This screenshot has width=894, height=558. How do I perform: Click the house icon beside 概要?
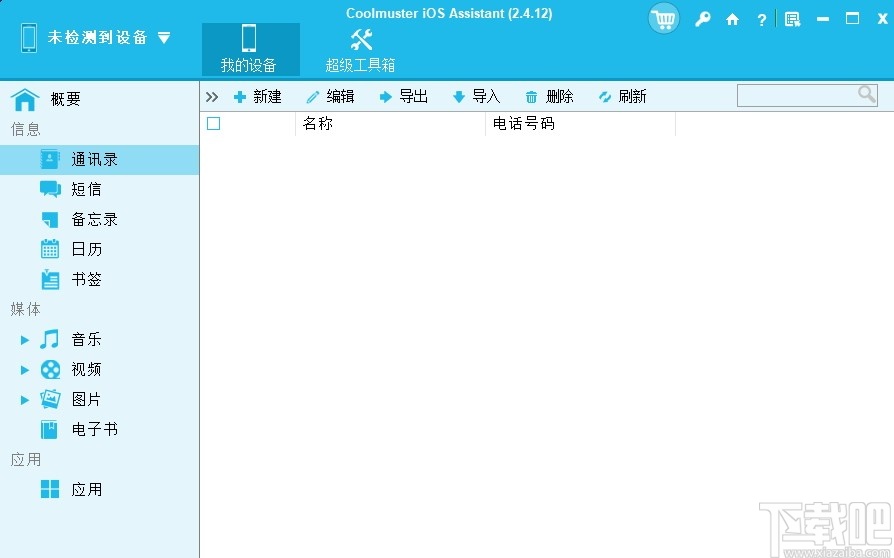(x=25, y=100)
